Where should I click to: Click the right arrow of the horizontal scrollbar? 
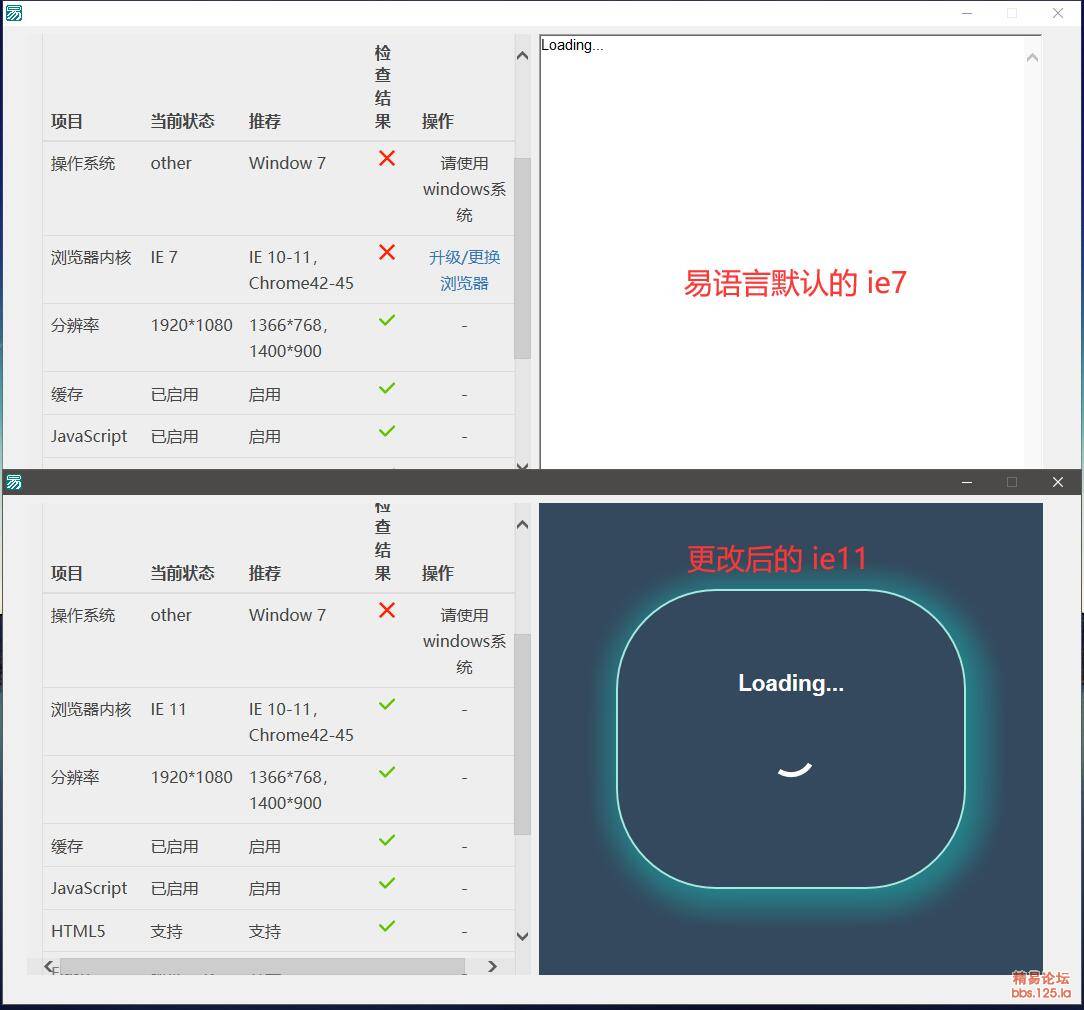click(x=492, y=966)
